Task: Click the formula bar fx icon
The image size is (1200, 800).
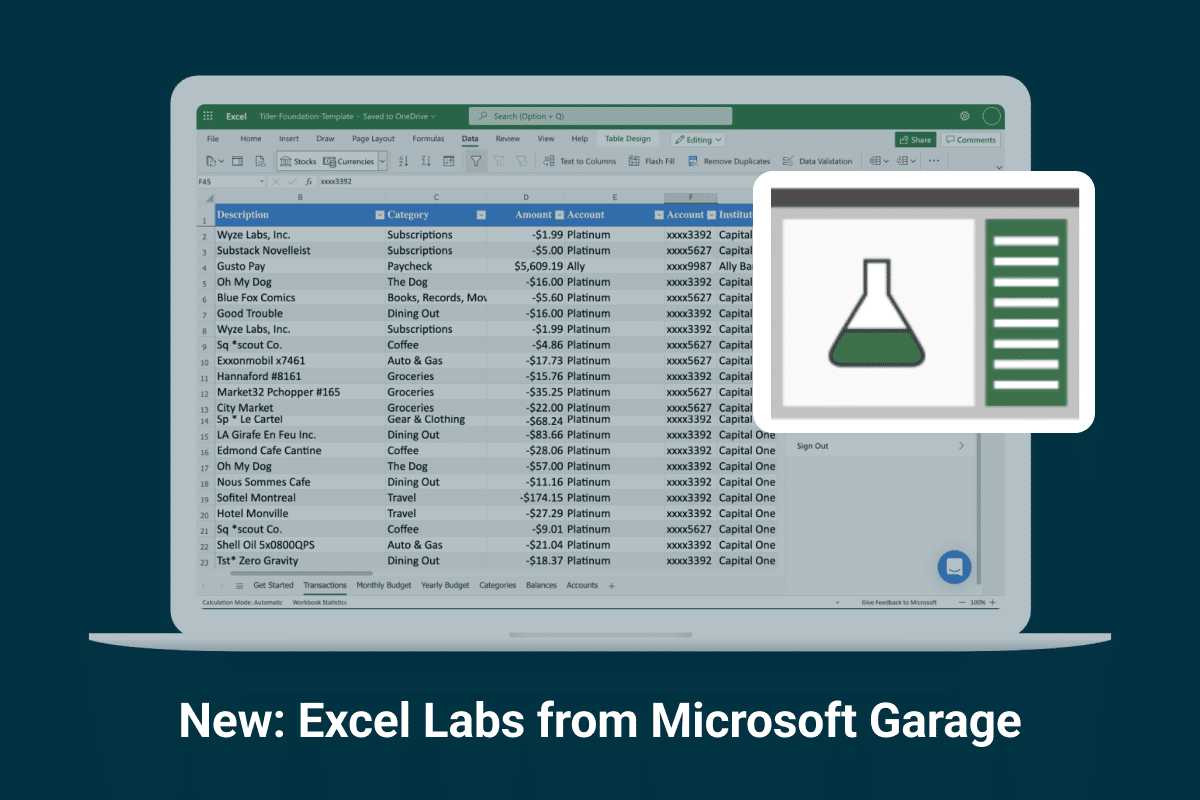Action: pos(309,182)
